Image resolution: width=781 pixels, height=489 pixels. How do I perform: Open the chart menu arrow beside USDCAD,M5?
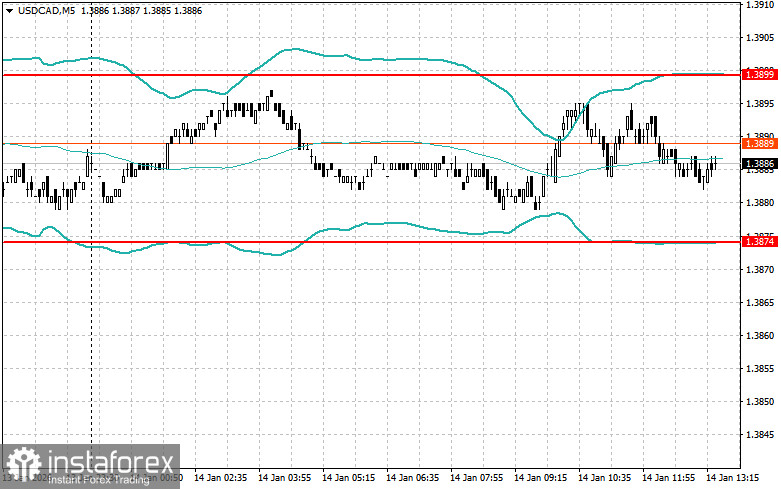(9, 10)
